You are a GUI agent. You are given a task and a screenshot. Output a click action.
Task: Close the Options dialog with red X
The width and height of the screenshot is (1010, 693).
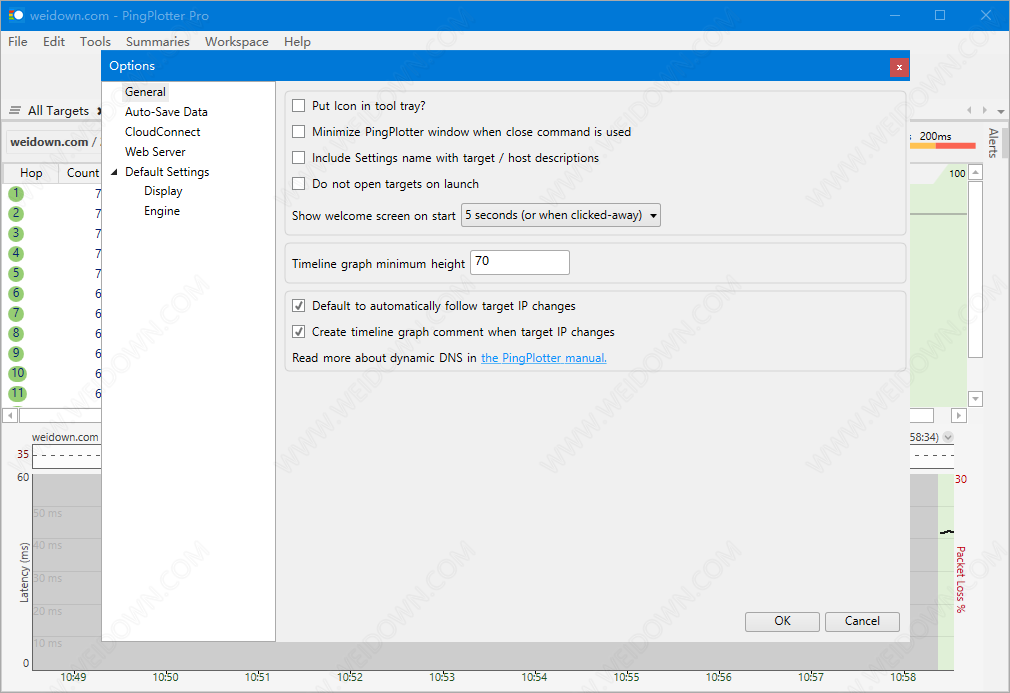click(899, 67)
